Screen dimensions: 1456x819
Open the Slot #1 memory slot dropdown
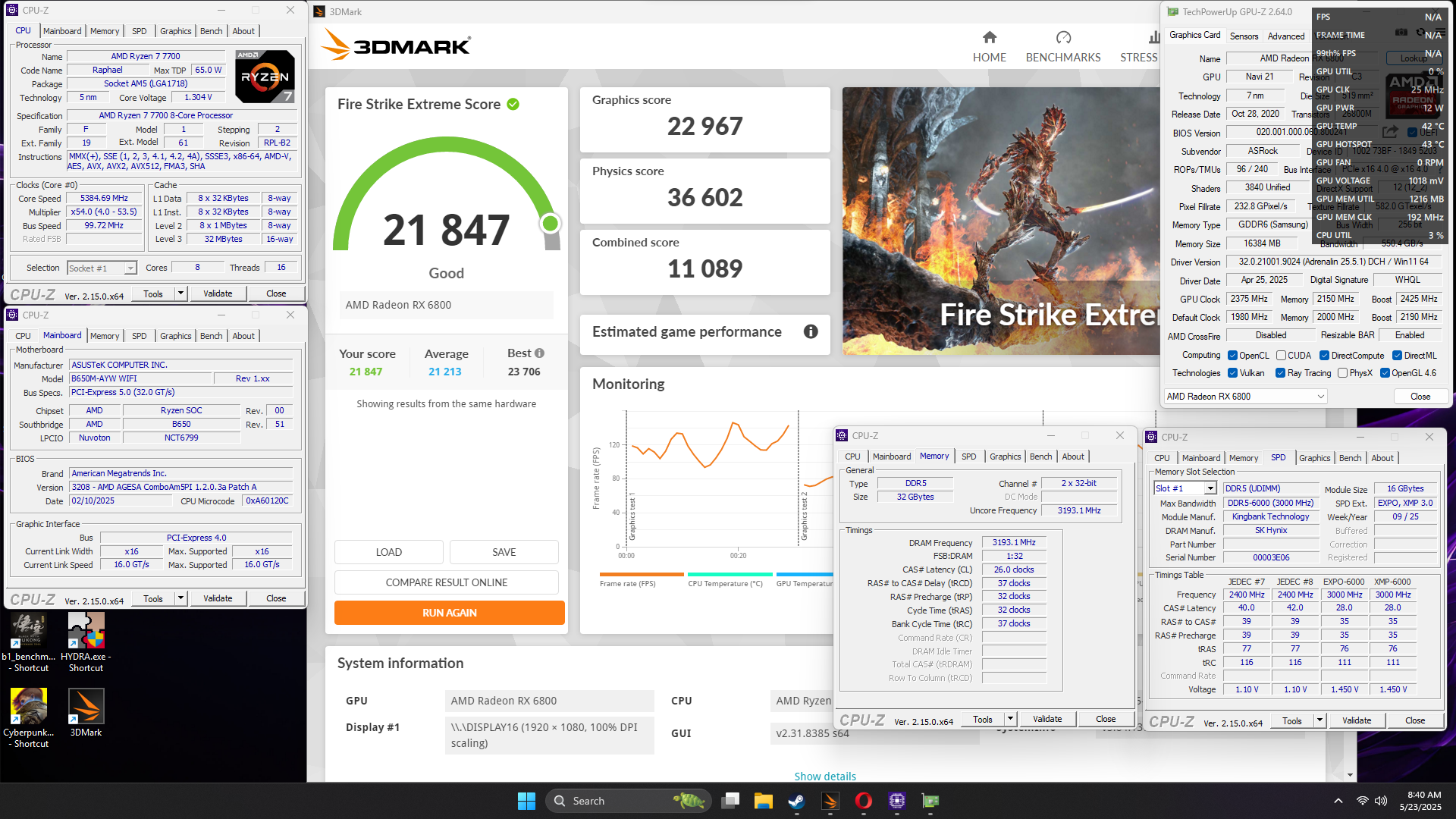1185,488
